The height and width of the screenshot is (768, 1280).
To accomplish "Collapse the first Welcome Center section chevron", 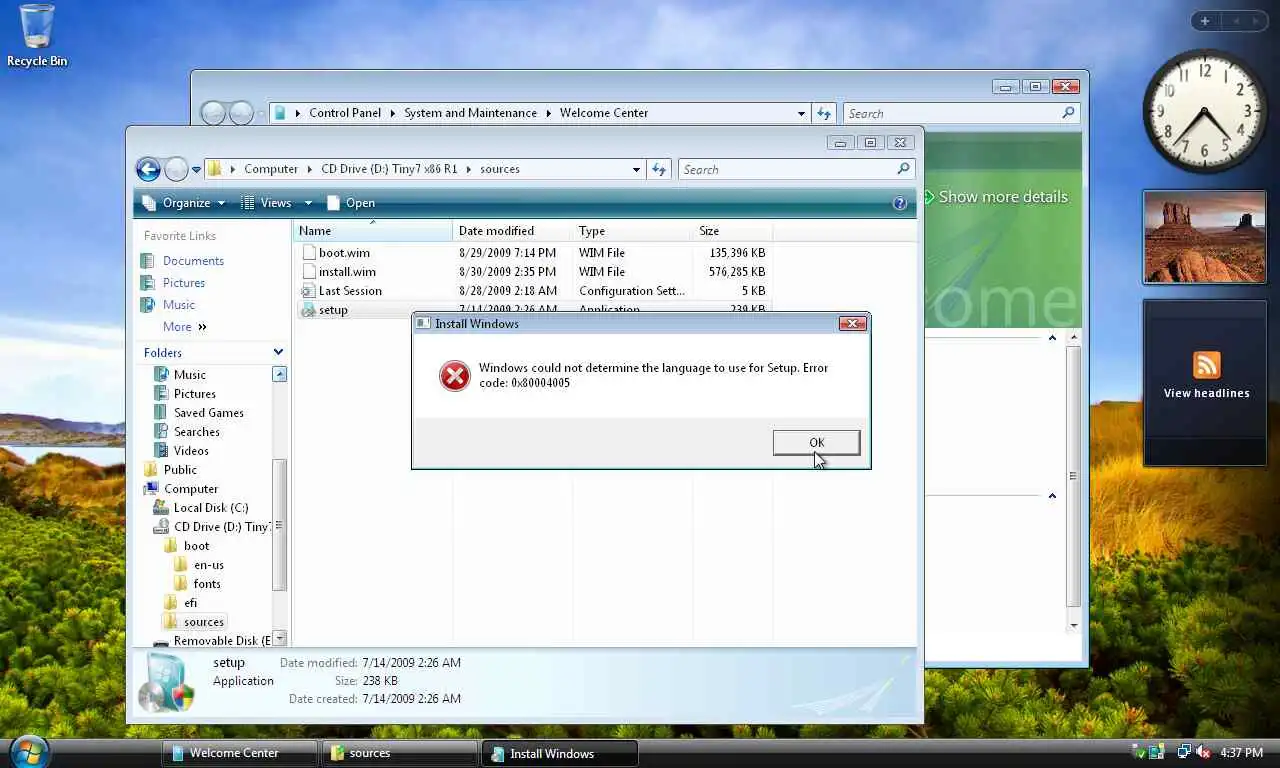I will (x=1052, y=338).
